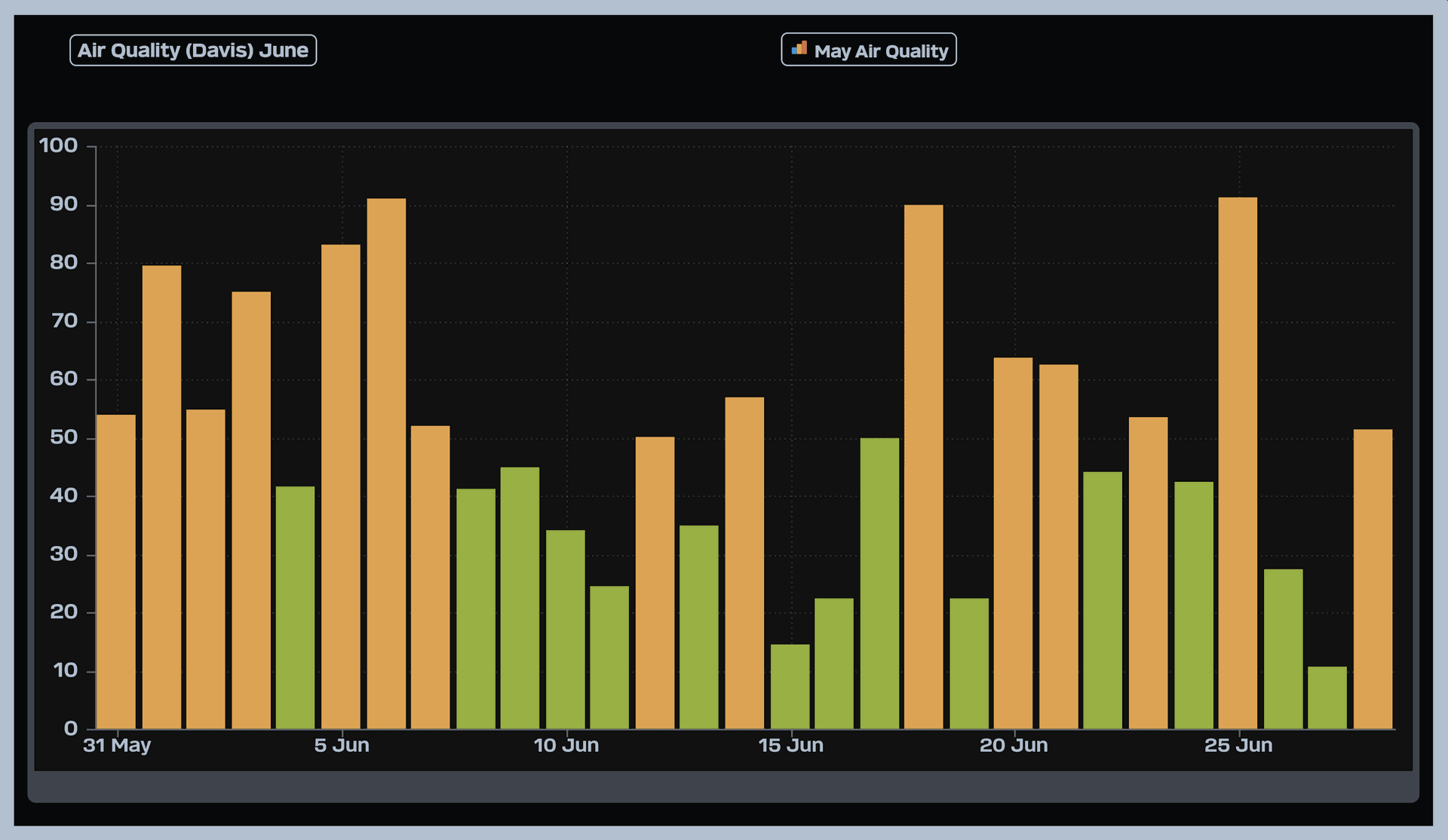Image resolution: width=1448 pixels, height=840 pixels.
Task: Click the 15 Jun x-axis label
Action: click(790, 746)
